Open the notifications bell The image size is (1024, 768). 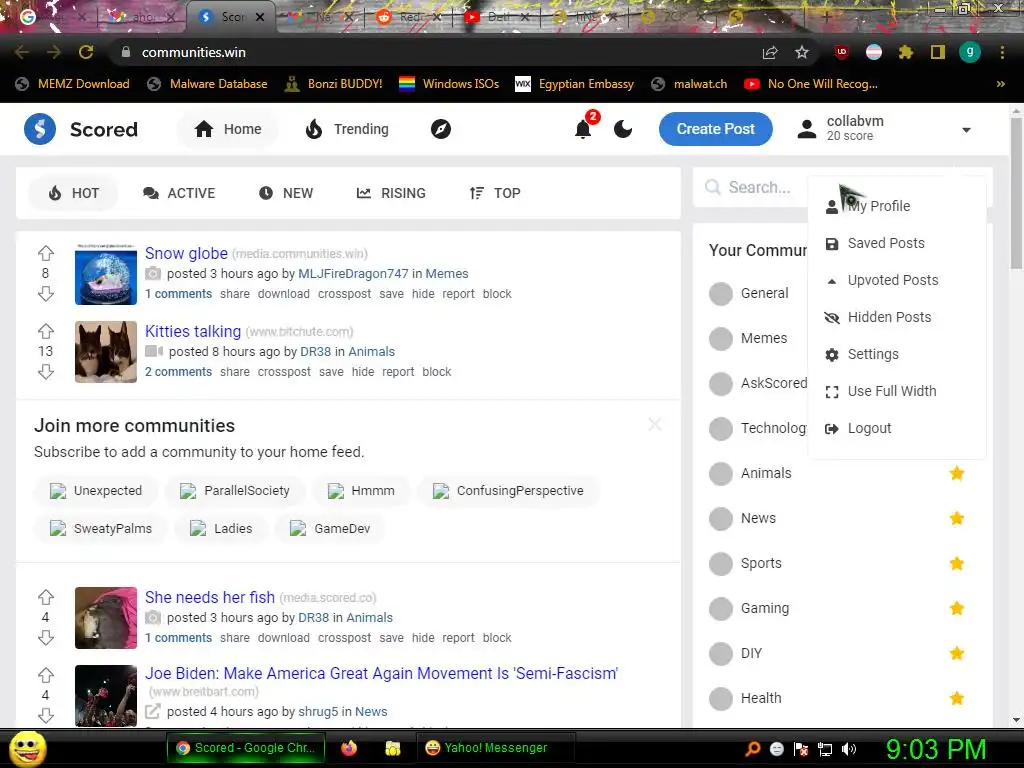click(x=583, y=129)
